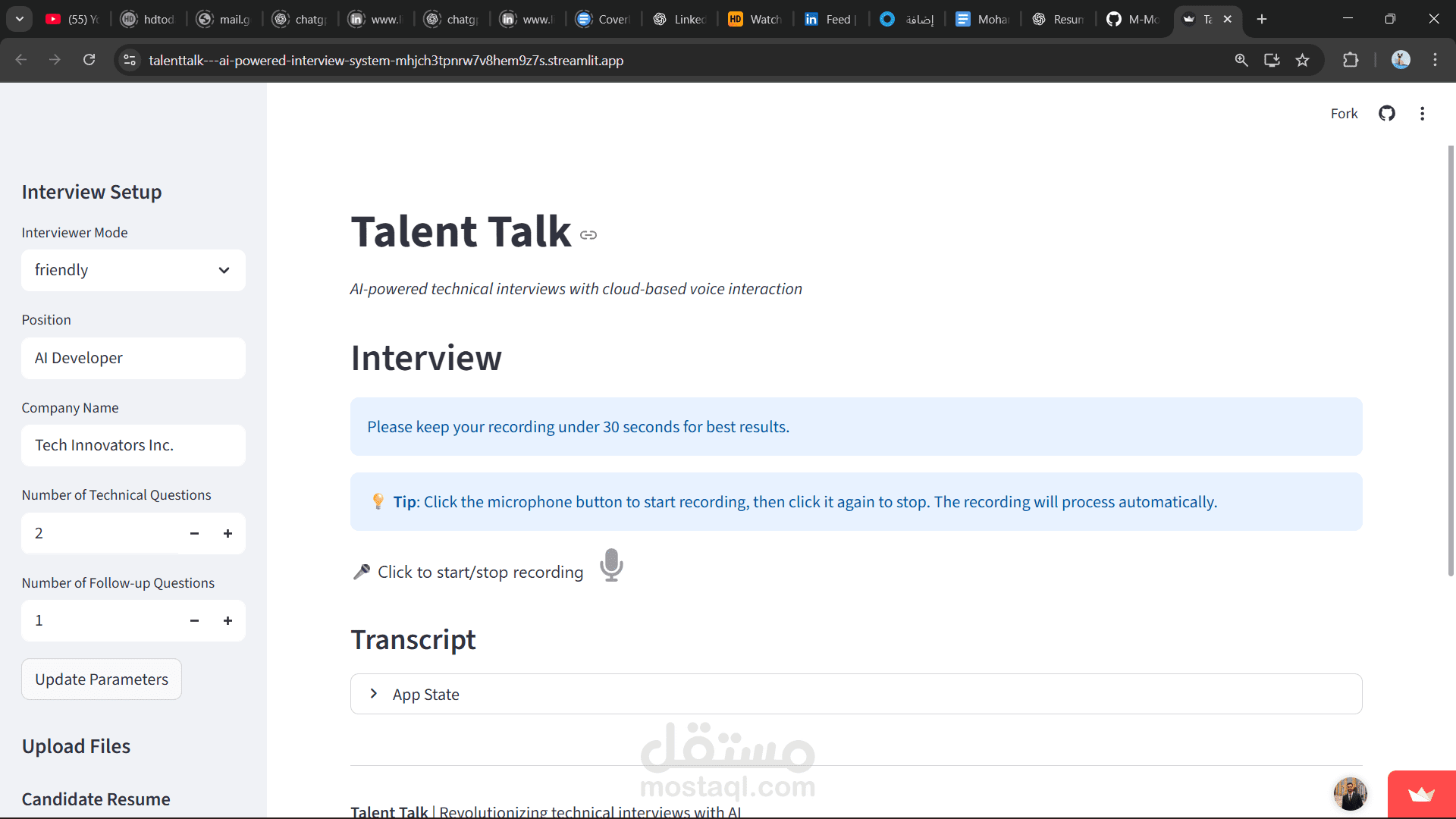1456x819 pixels.
Task: Switch to the Resume tab
Action: (x=1059, y=19)
